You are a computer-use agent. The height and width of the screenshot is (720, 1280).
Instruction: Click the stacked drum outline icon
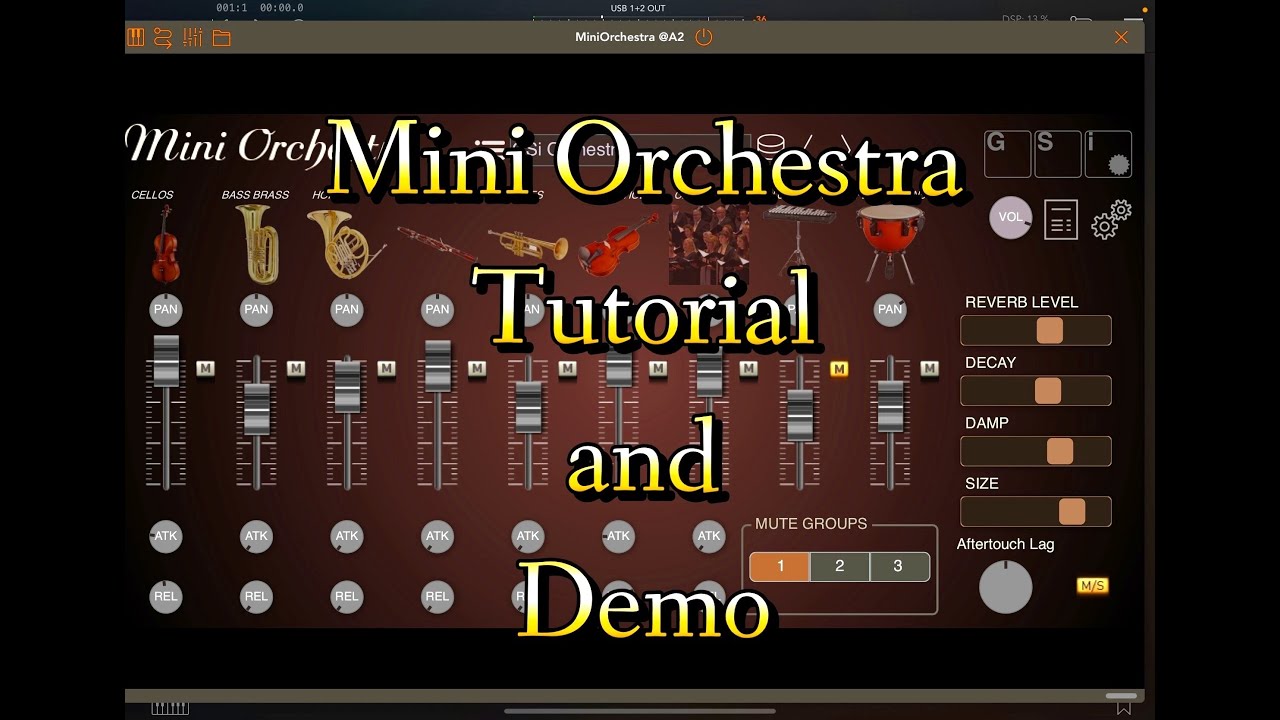(770, 146)
